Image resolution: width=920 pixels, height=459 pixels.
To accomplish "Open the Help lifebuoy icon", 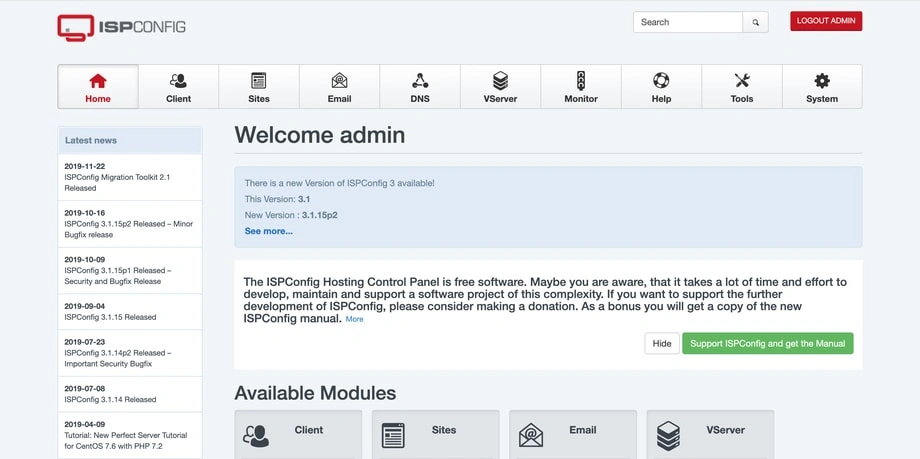I will 661,81.
